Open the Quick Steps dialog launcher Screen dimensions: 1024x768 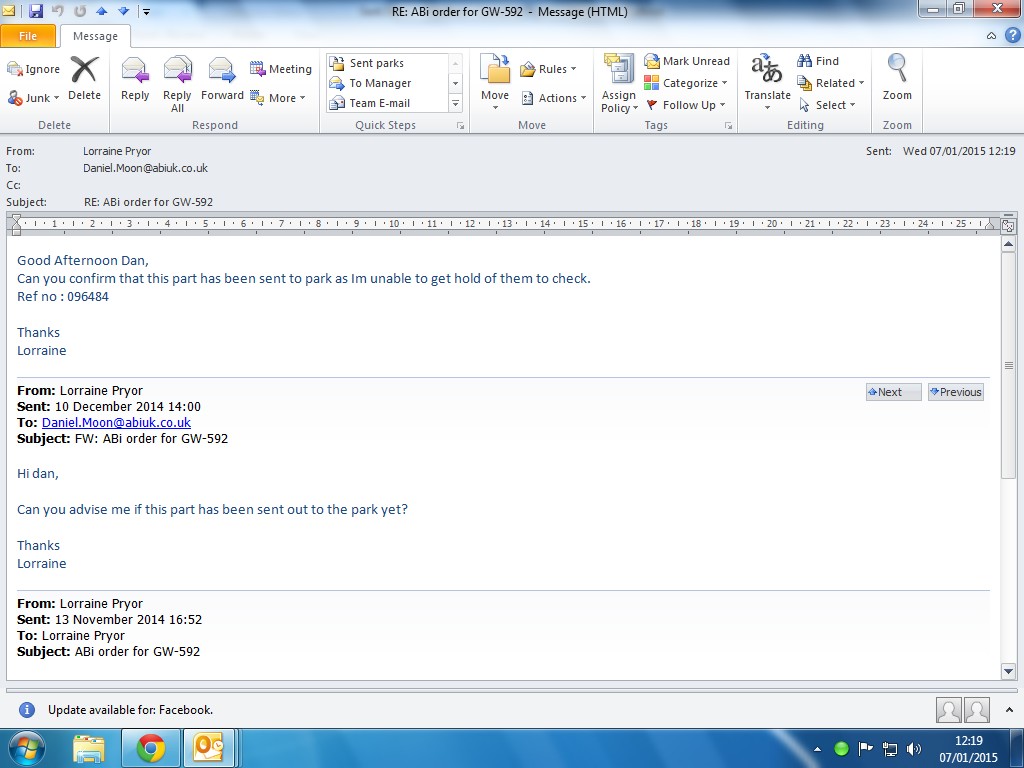tap(460, 125)
